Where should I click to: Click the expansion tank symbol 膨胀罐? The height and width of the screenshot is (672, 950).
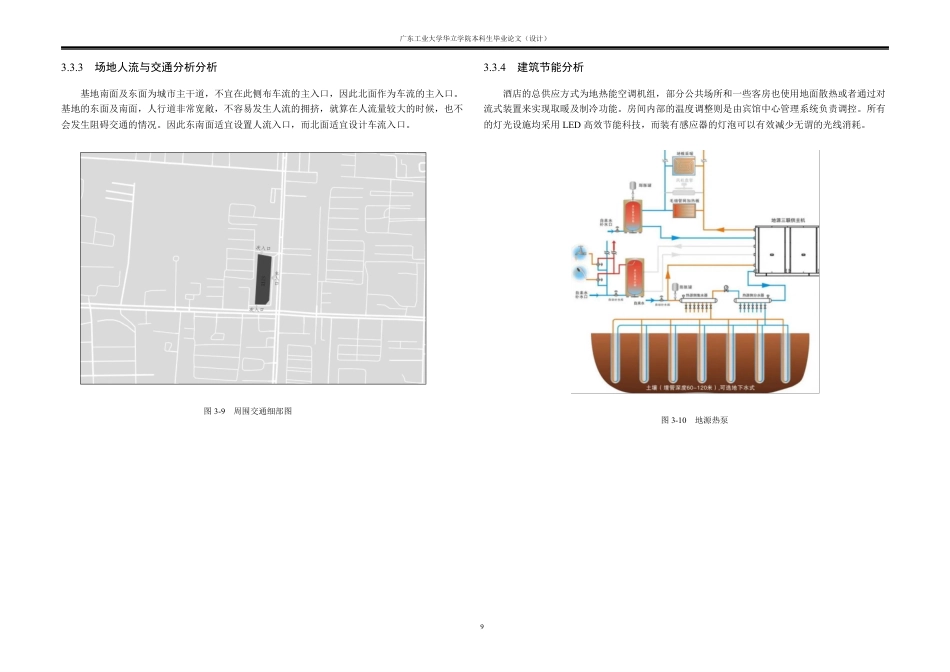click(634, 187)
